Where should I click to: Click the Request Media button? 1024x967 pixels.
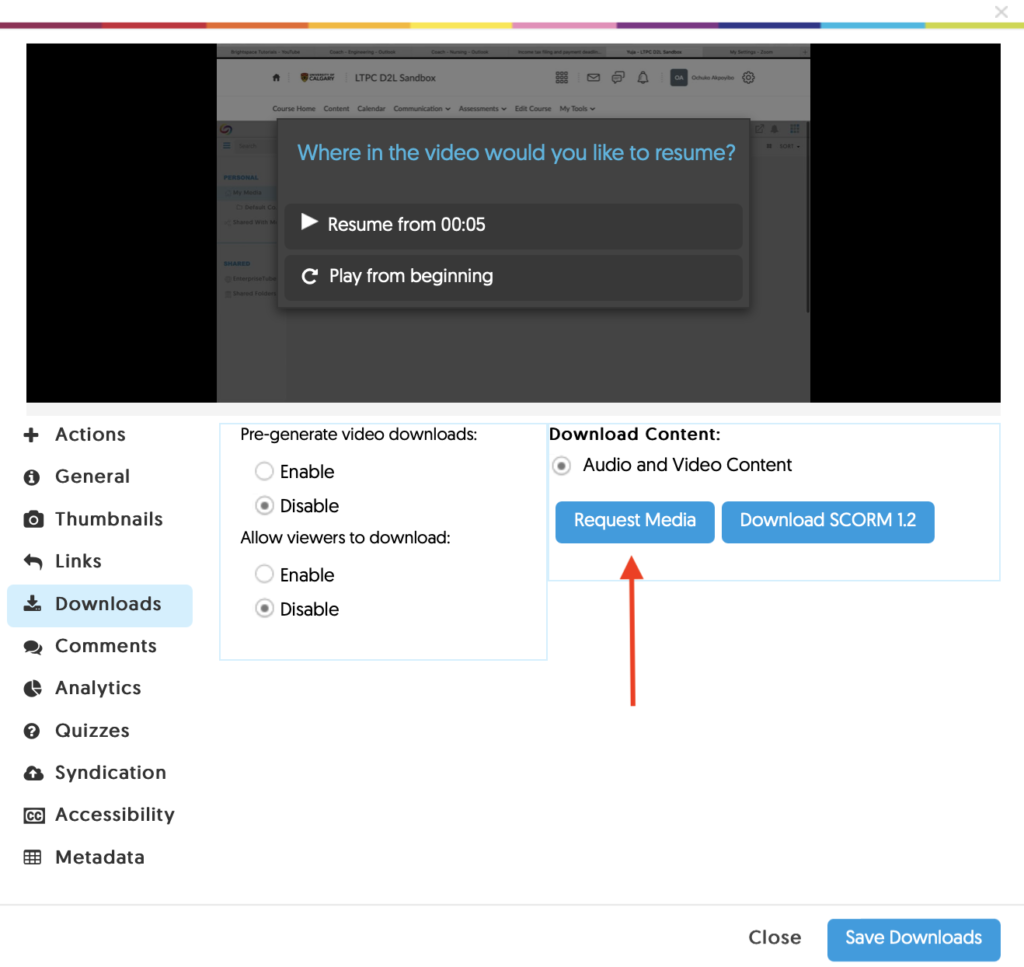635,522
